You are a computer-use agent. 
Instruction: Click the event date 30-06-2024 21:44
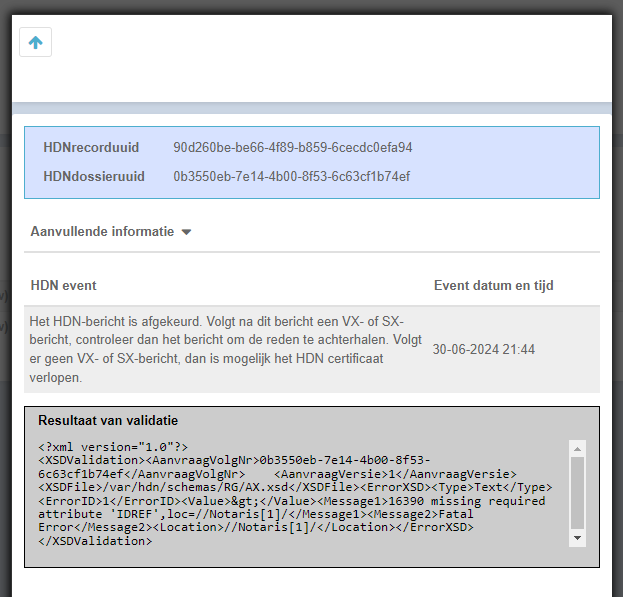484,349
